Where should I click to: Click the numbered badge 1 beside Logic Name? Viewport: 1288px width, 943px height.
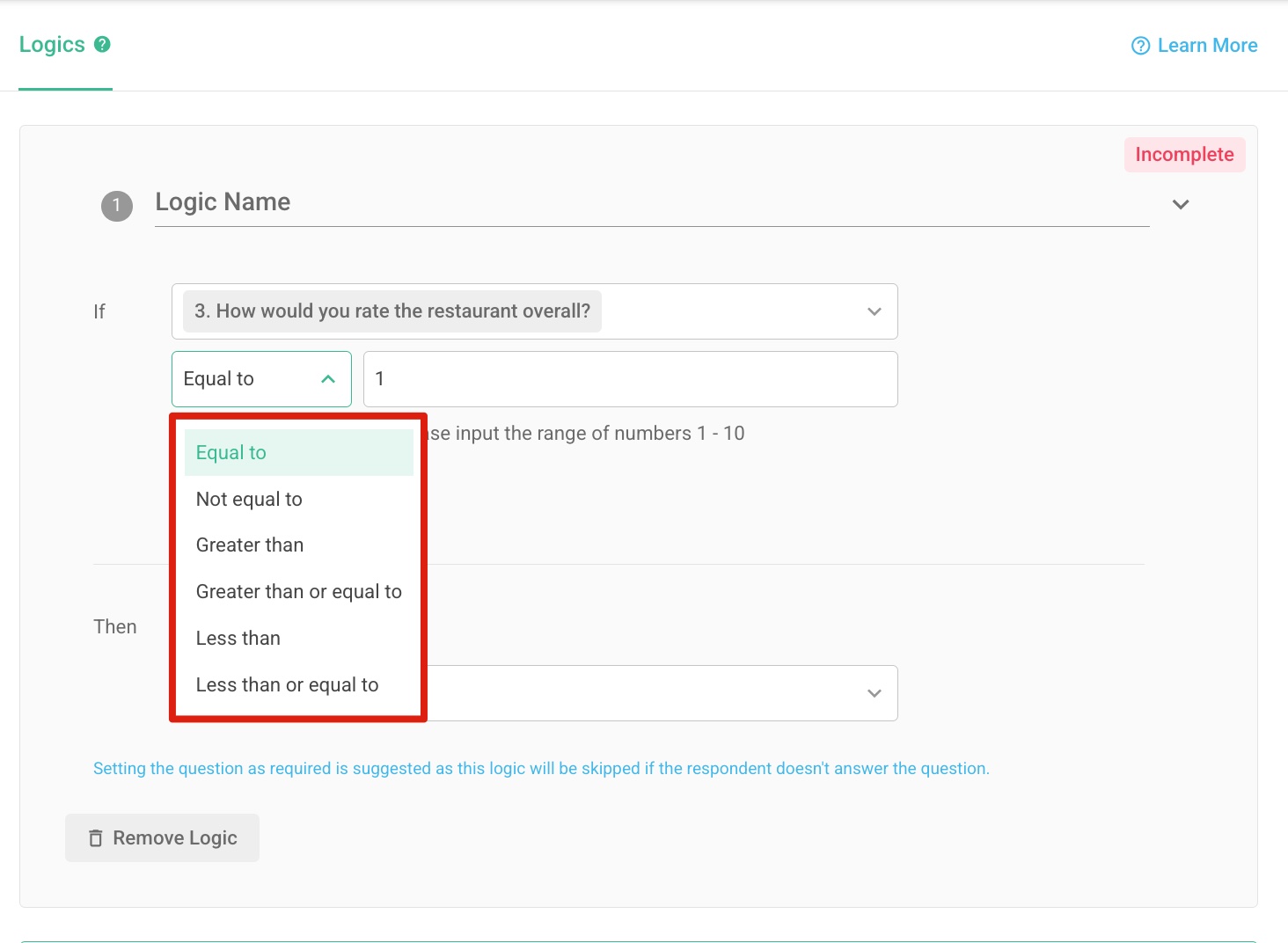pyautogui.click(x=115, y=206)
